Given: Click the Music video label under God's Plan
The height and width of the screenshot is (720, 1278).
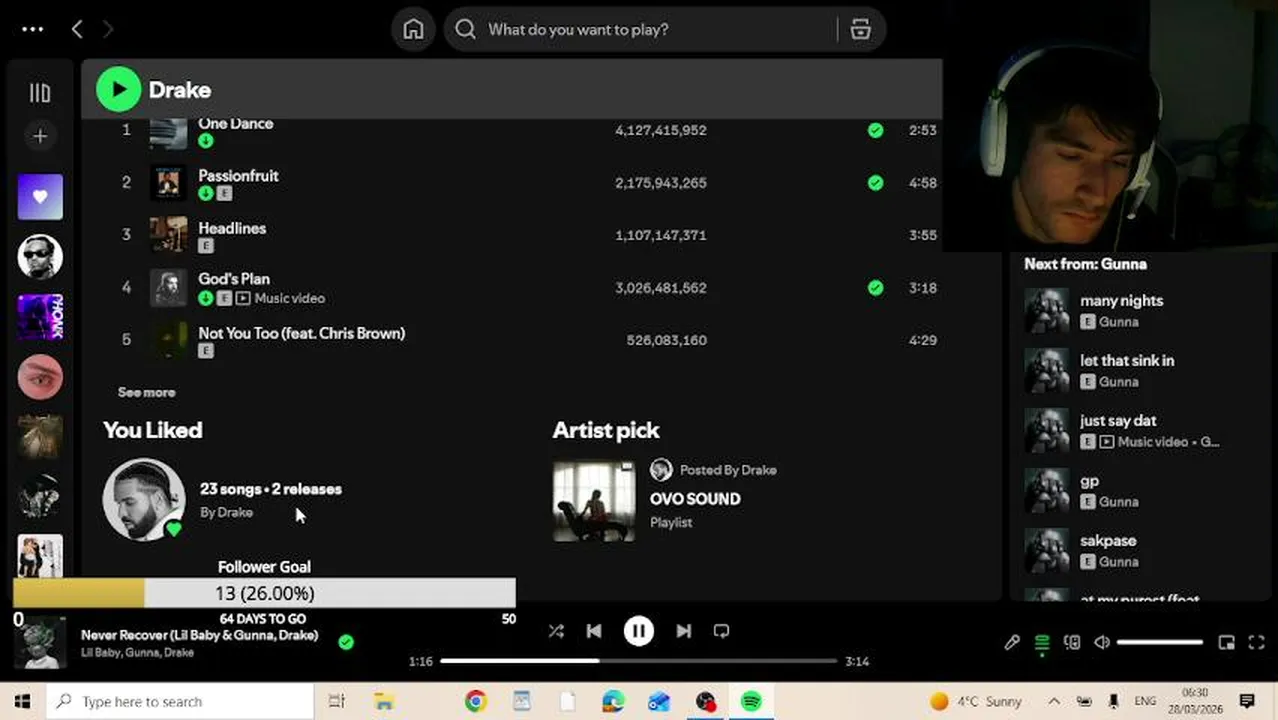Looking at the screenshot, I should point(289,298).
